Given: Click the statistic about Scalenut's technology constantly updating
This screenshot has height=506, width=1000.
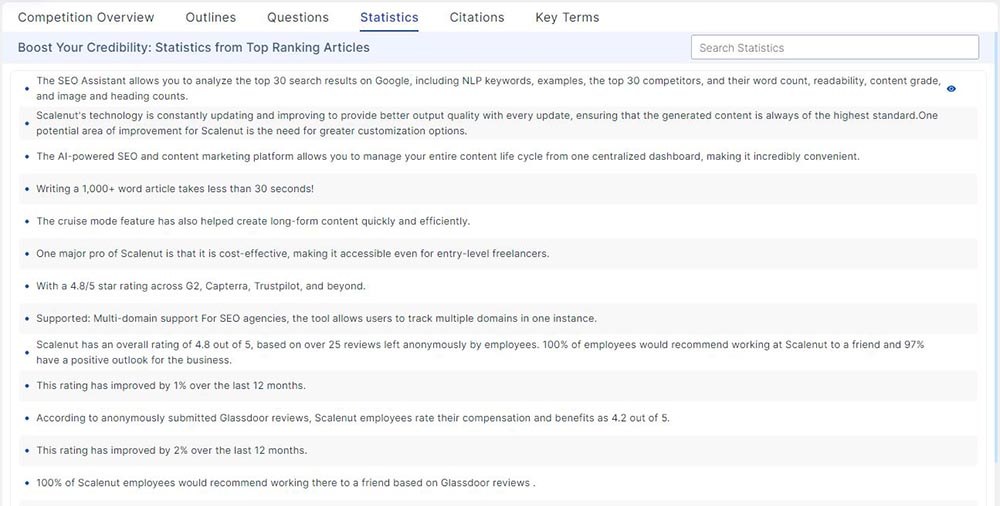Looking at the screenshot, I should point(480,123).
